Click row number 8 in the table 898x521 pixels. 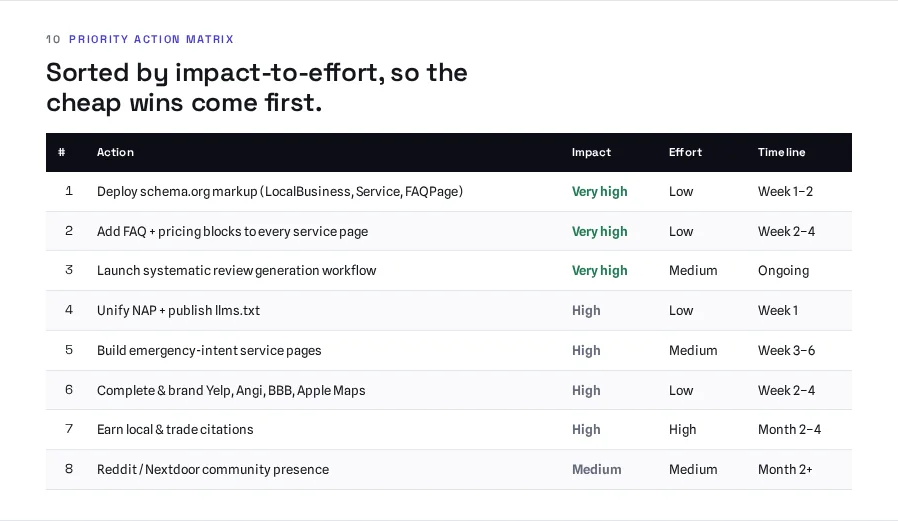click(69, 469)
